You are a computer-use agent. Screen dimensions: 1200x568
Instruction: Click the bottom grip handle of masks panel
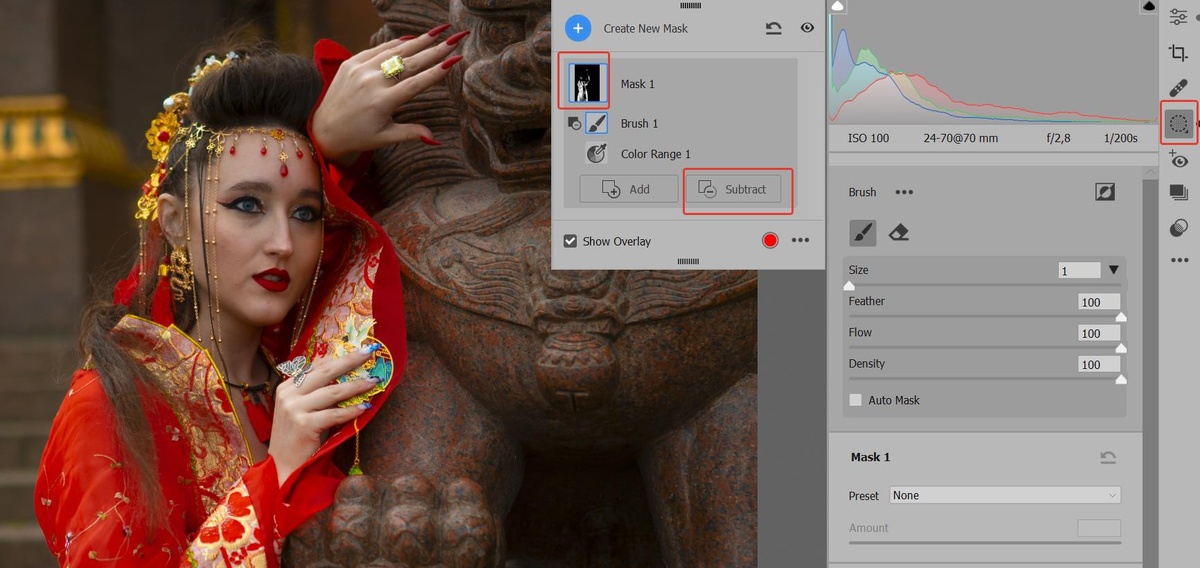689,262
